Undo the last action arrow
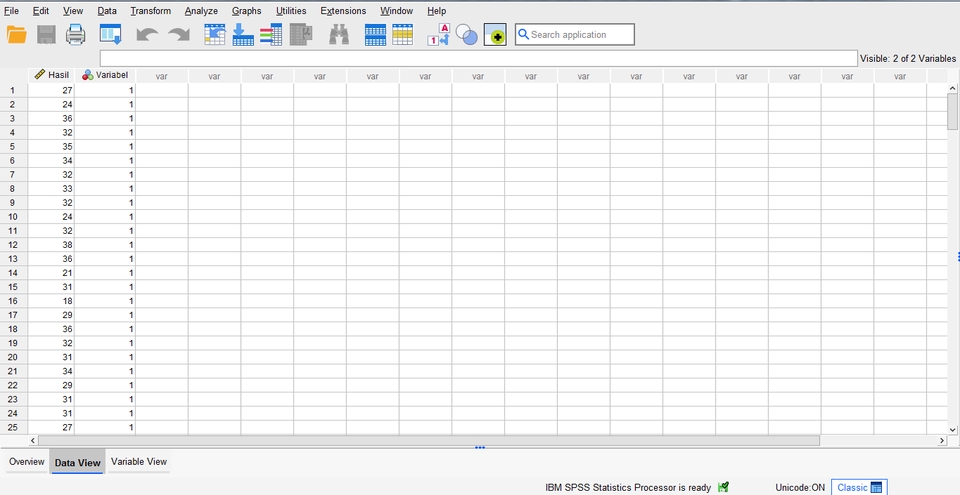Image resolution: width=960 pixels, height=495 pixels. pyautogui.click(x=147, y=34)
